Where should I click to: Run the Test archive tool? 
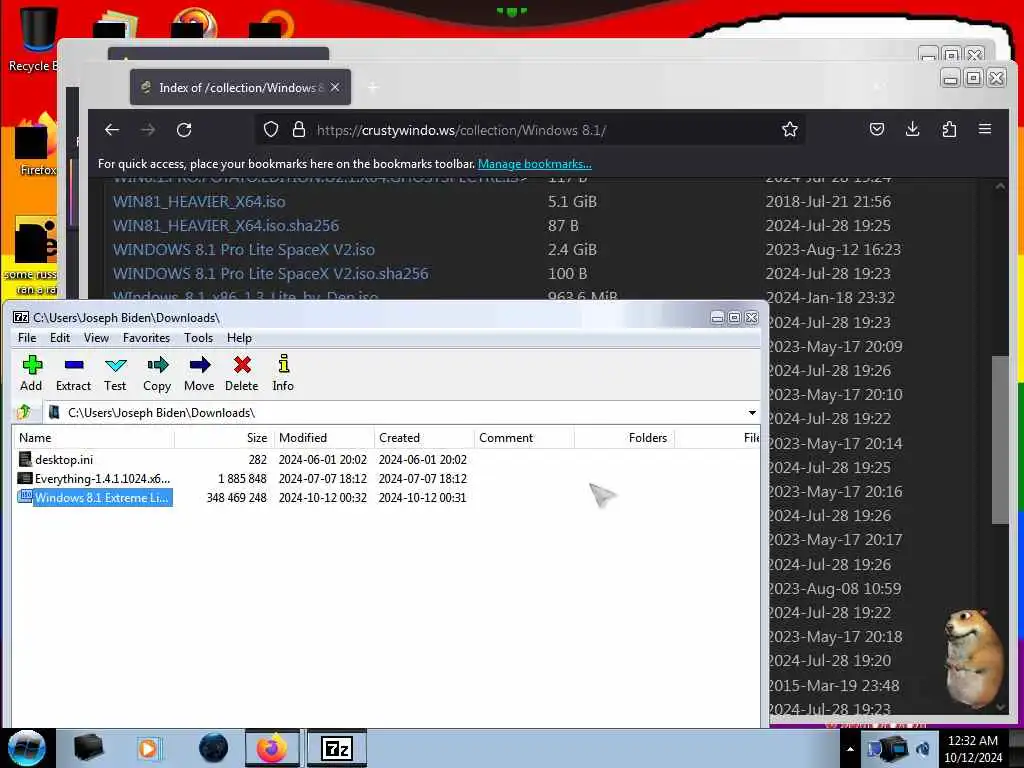coord(115,373)
